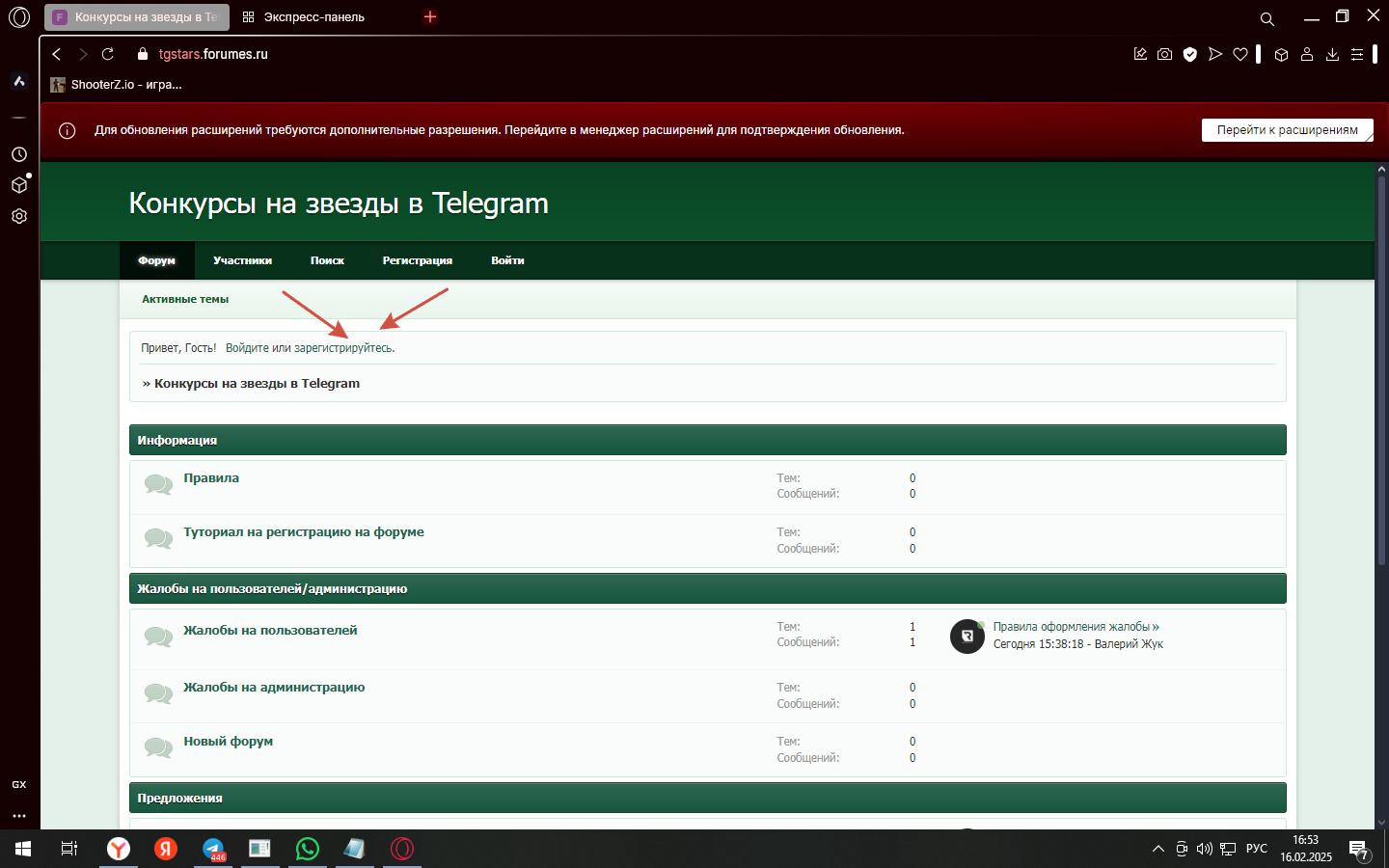Click the Войдите login link

pos(247,348)
